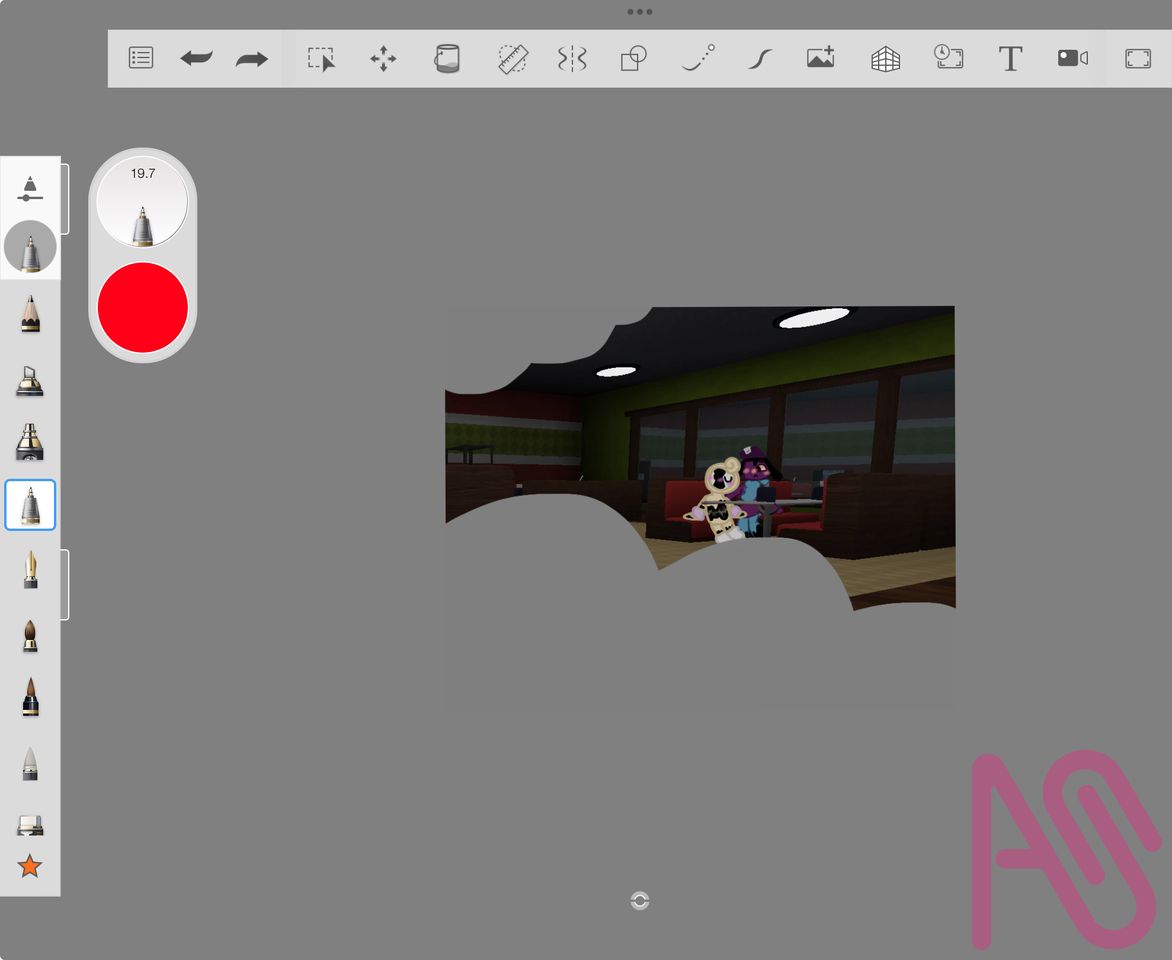
Task: Activate the Transform move tool
Action: click(383, 59)
